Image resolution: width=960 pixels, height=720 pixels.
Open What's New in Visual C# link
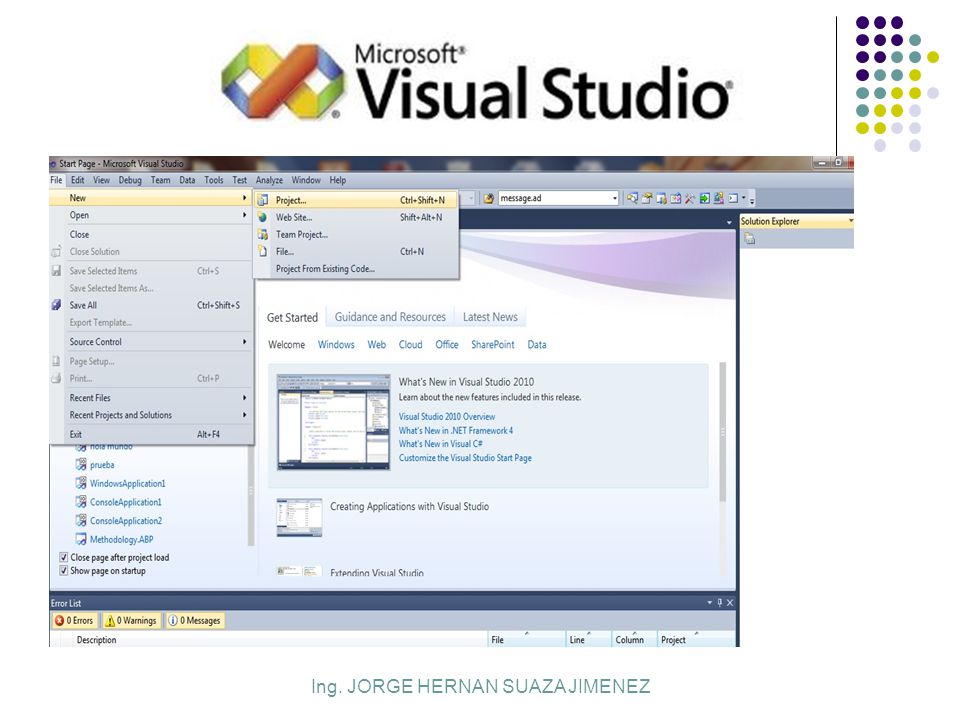(441, 444)
